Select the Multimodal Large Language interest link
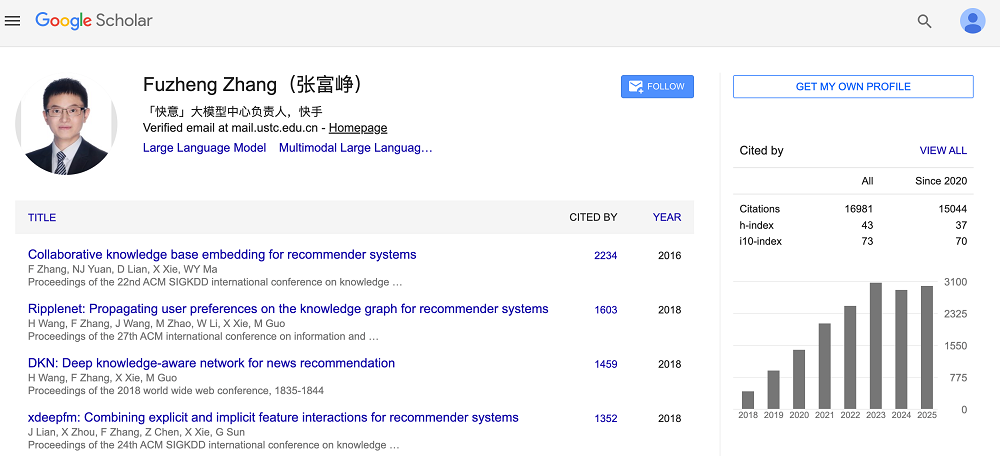This screenshot has width=1000, height=456. pyautogui.click(x=355, y=148)
